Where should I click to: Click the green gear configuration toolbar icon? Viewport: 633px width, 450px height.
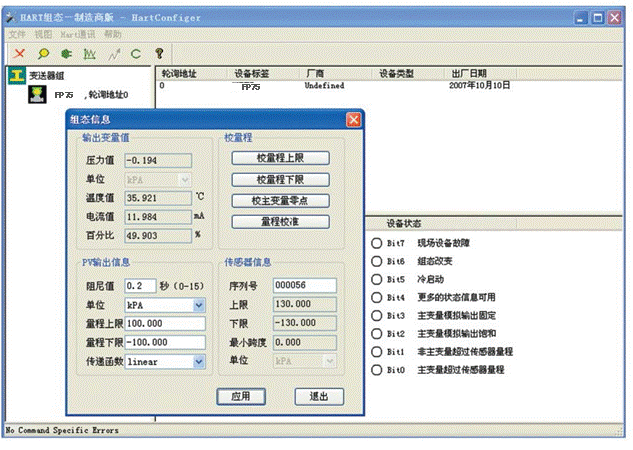point(68,52)
